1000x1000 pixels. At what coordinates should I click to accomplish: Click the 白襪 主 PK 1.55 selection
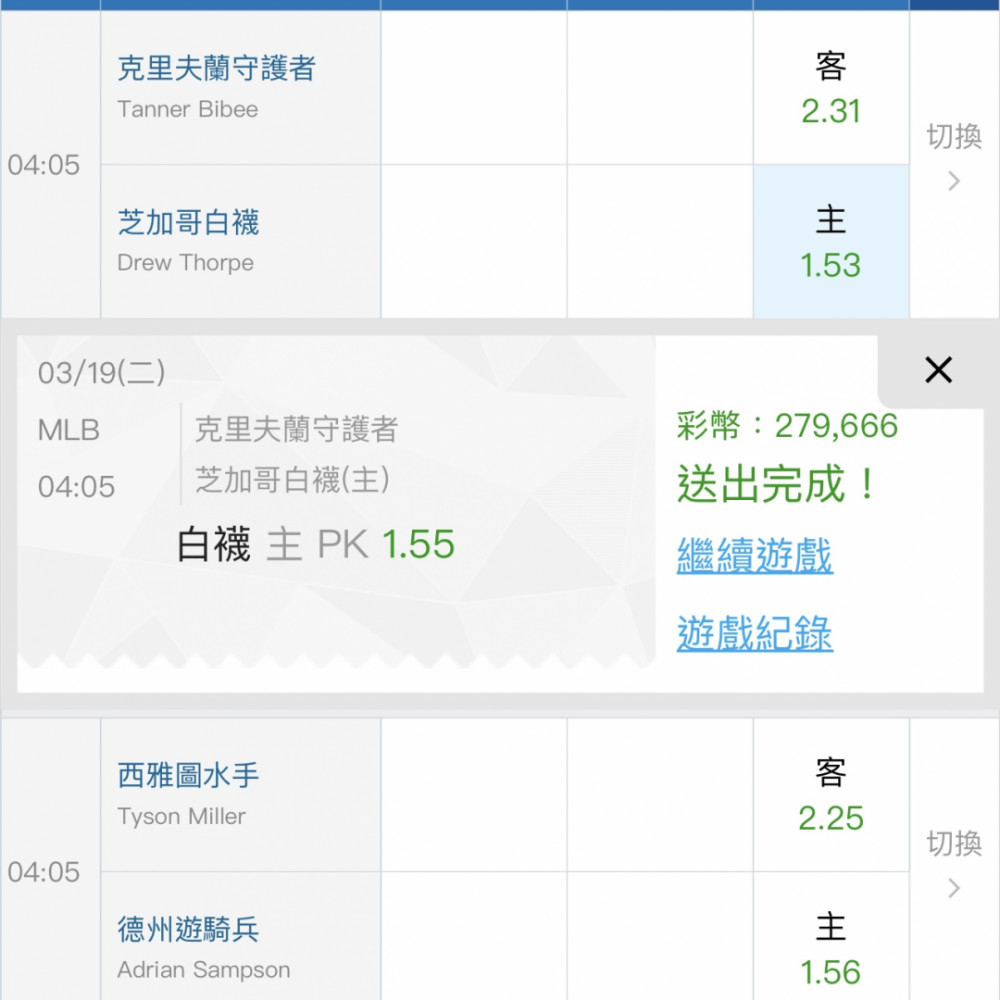[316, 545]
